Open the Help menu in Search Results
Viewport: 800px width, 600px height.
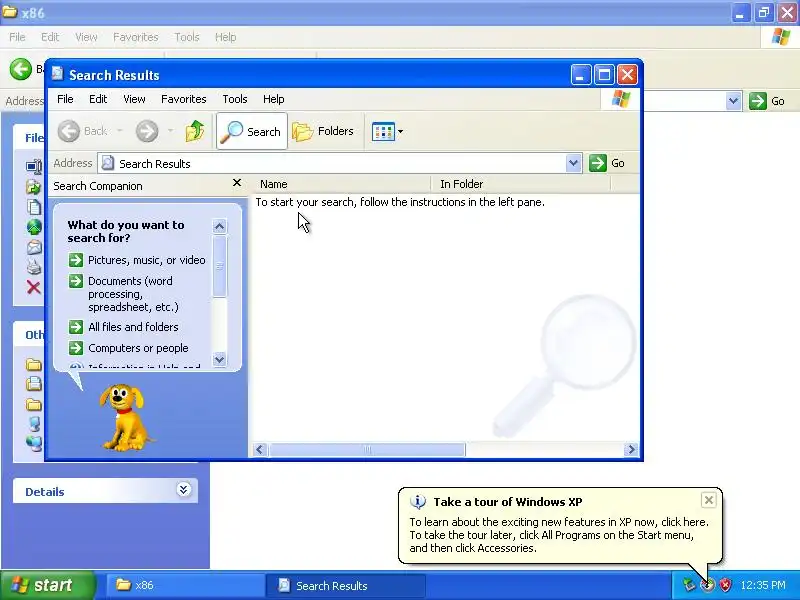click(273, 99)
